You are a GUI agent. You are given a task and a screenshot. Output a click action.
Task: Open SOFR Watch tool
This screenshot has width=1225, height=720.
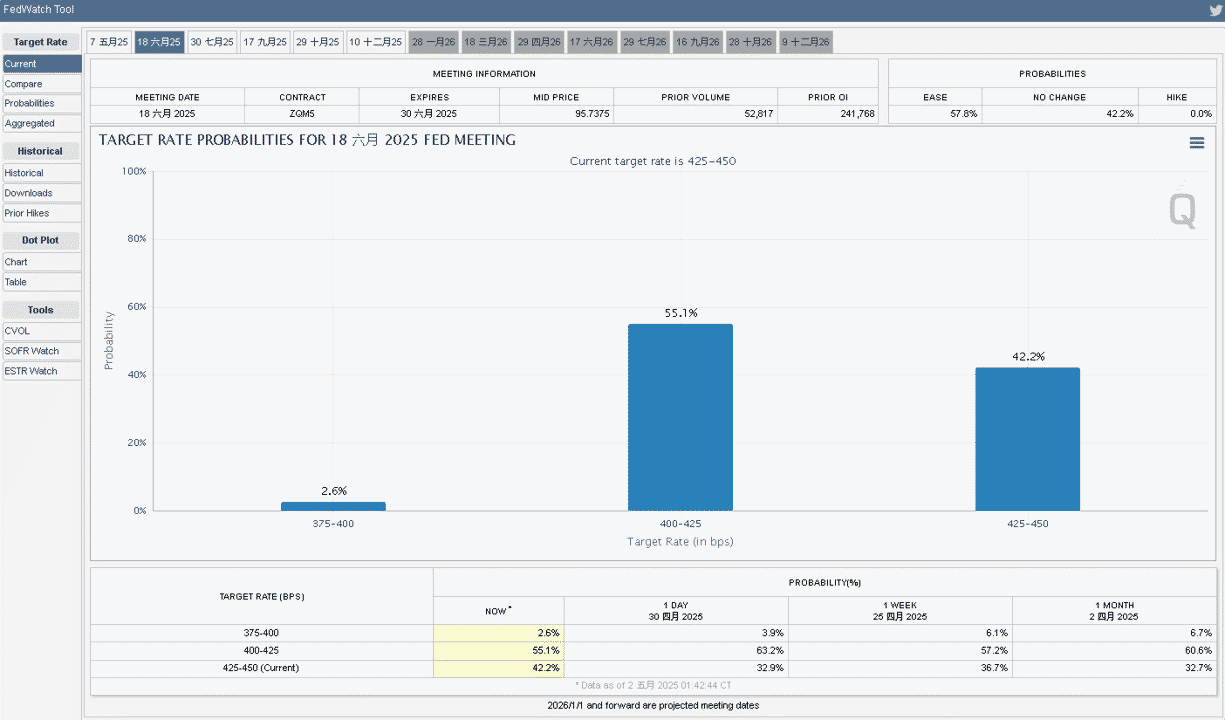click(41, 351)
